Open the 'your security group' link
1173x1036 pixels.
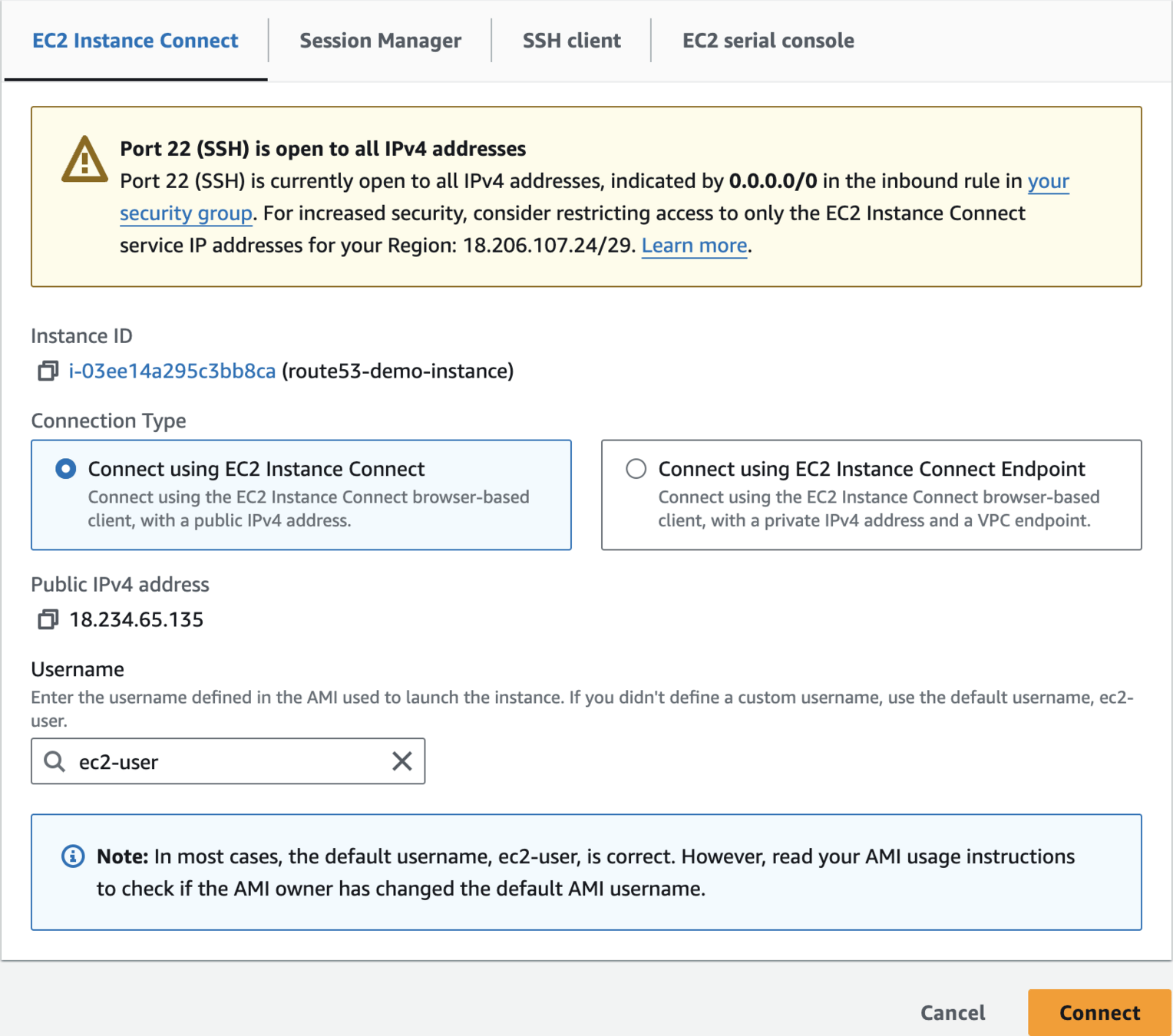click(x=186, y=213)
